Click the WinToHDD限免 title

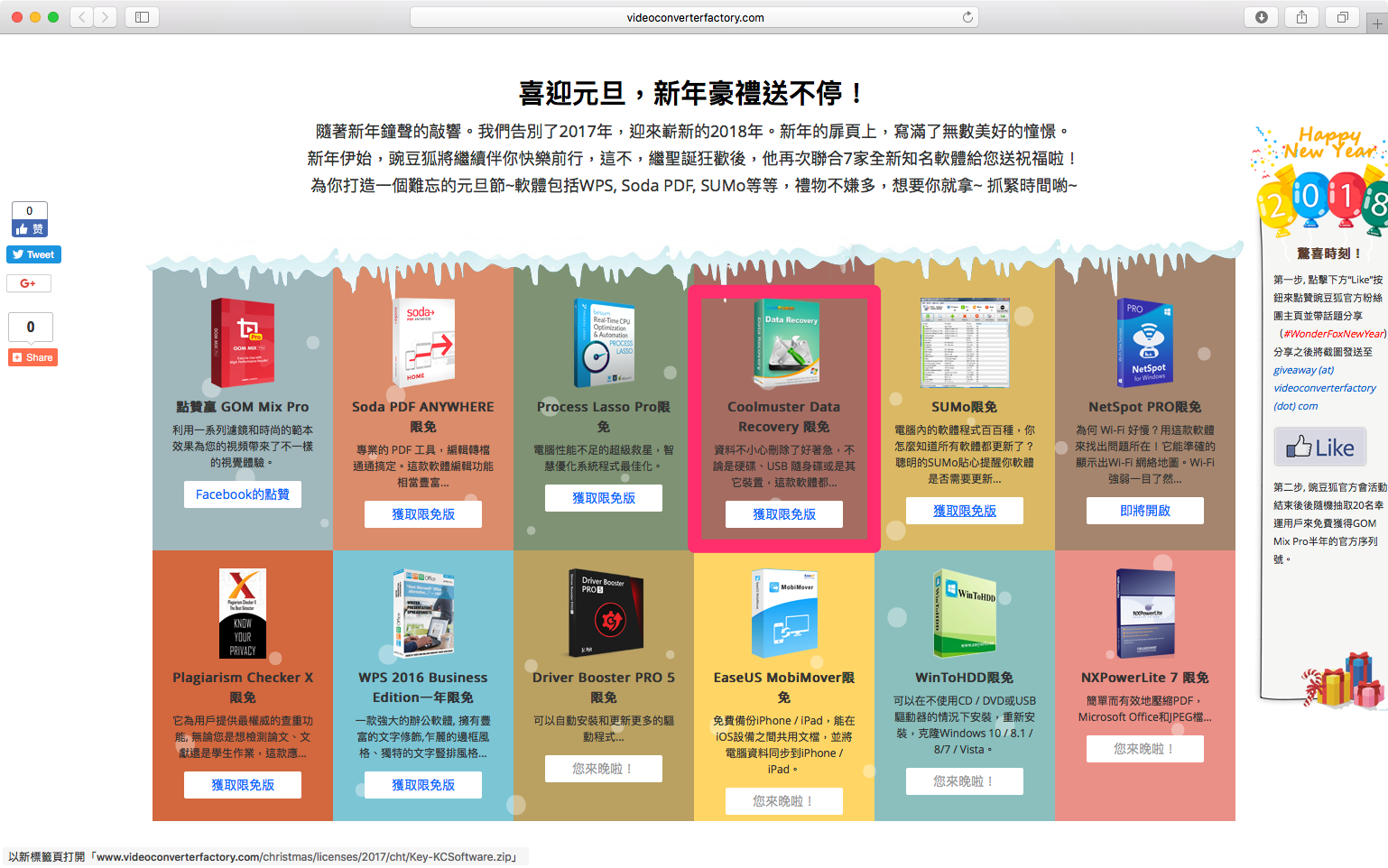coord(965,678)
